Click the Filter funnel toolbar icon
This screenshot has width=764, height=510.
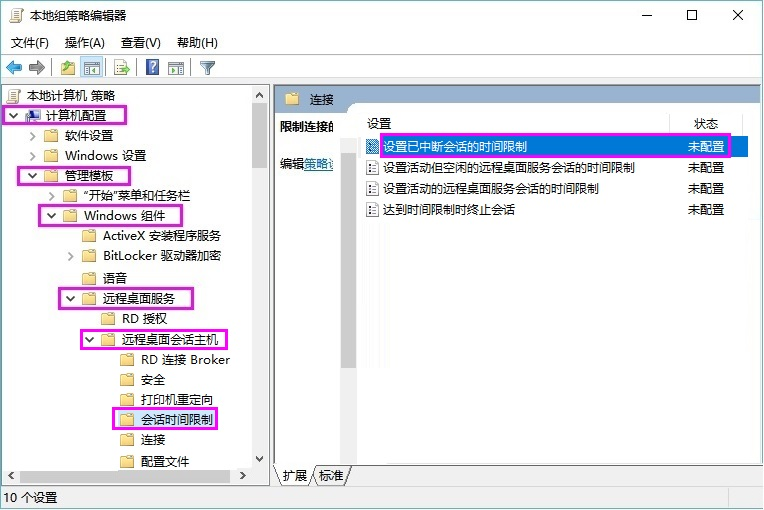(x=207, y=68)
